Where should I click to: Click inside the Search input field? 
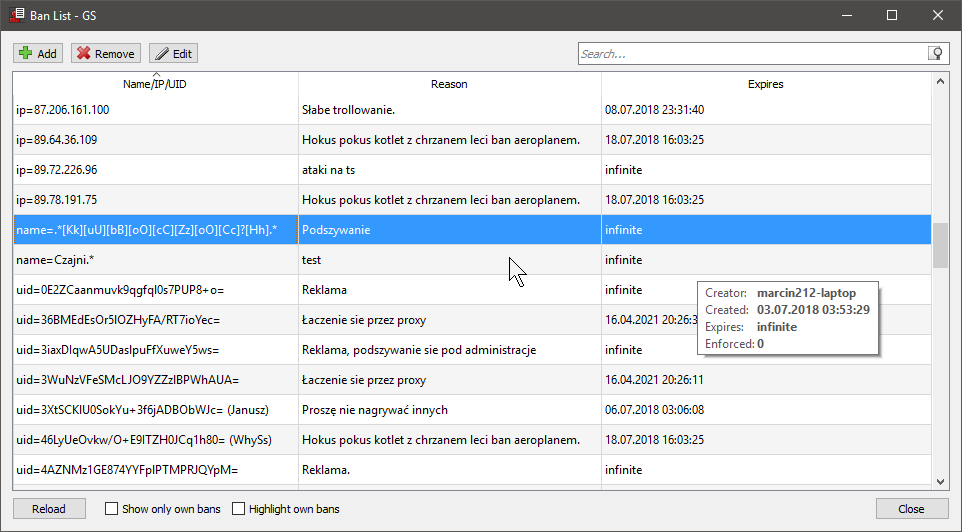(x=750, y=54)
